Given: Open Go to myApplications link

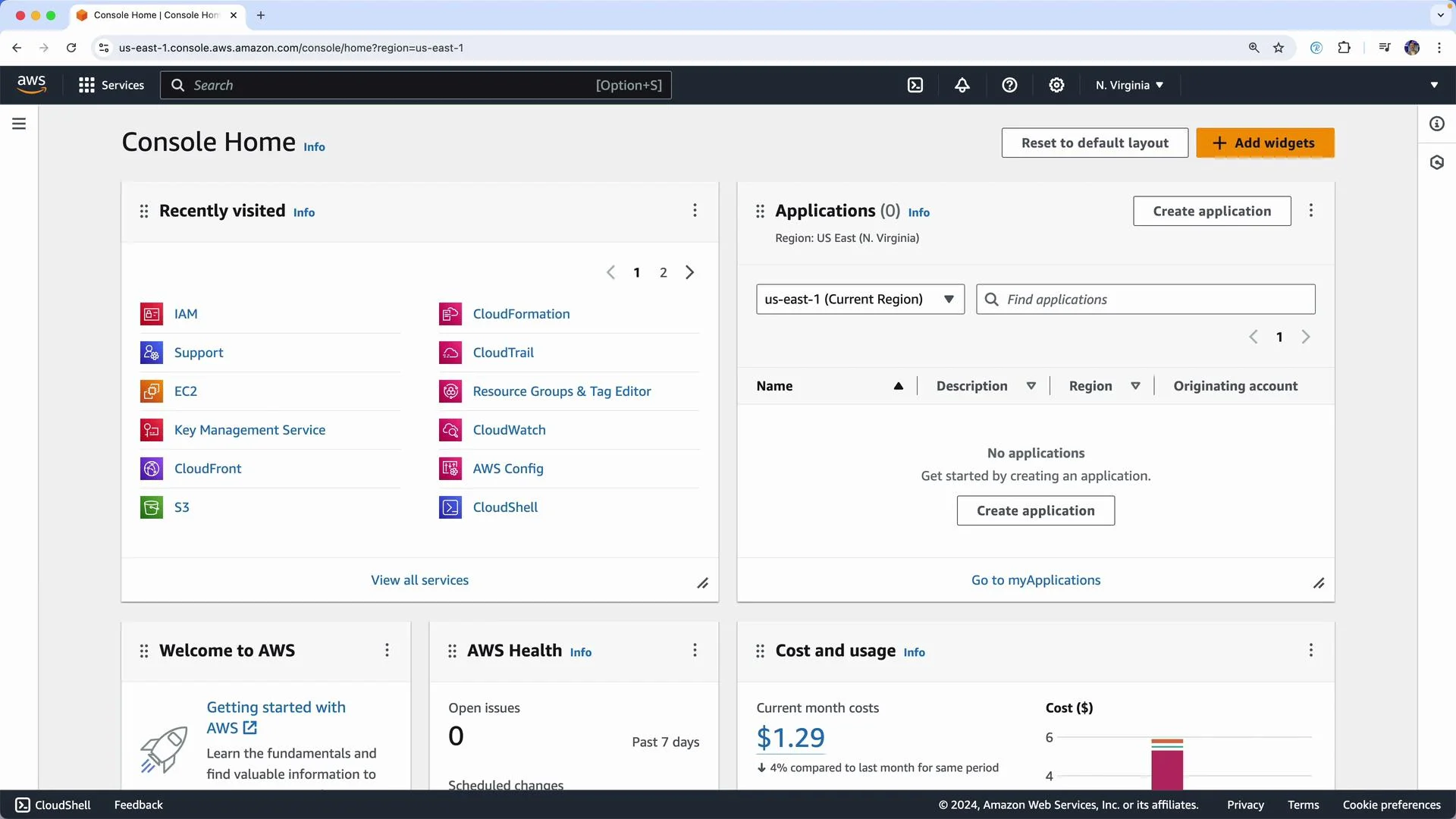Looking at the screenshot, I should 1035,580.
